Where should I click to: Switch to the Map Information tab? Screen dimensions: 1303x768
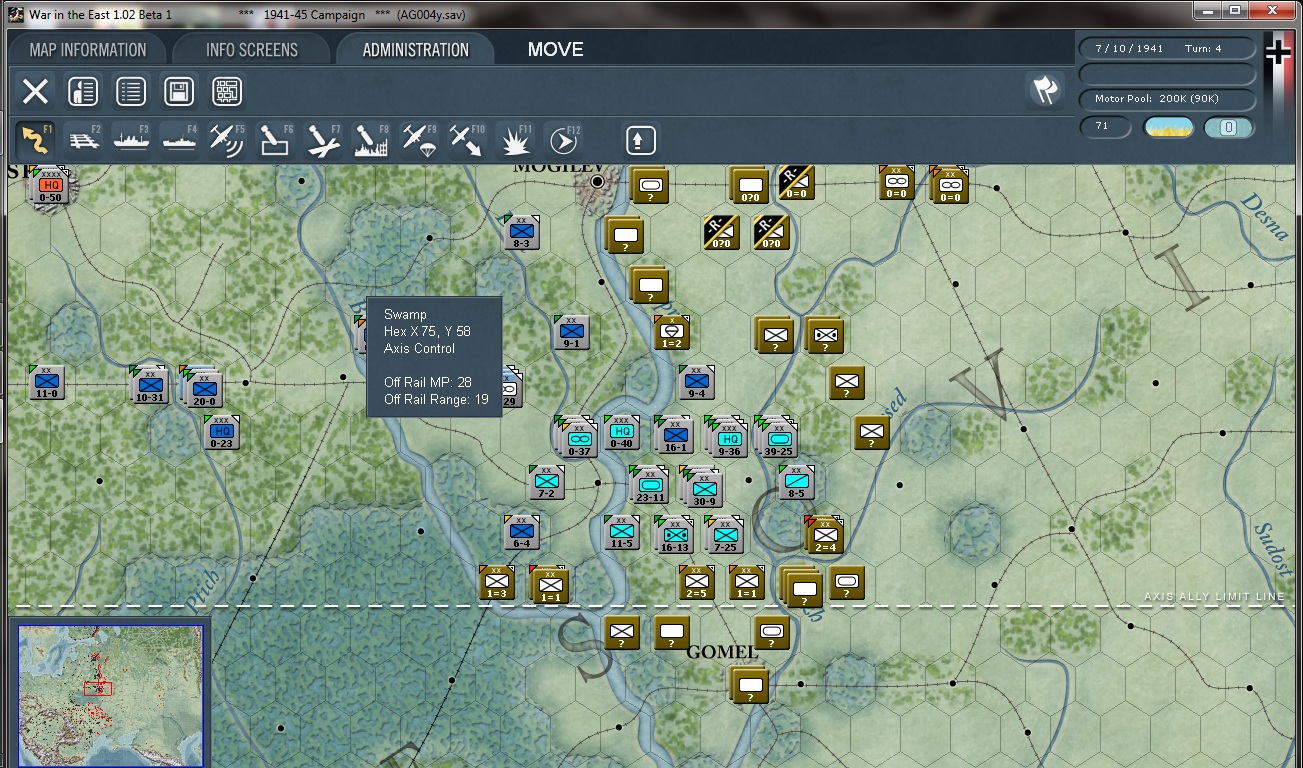tap(88, 50)
